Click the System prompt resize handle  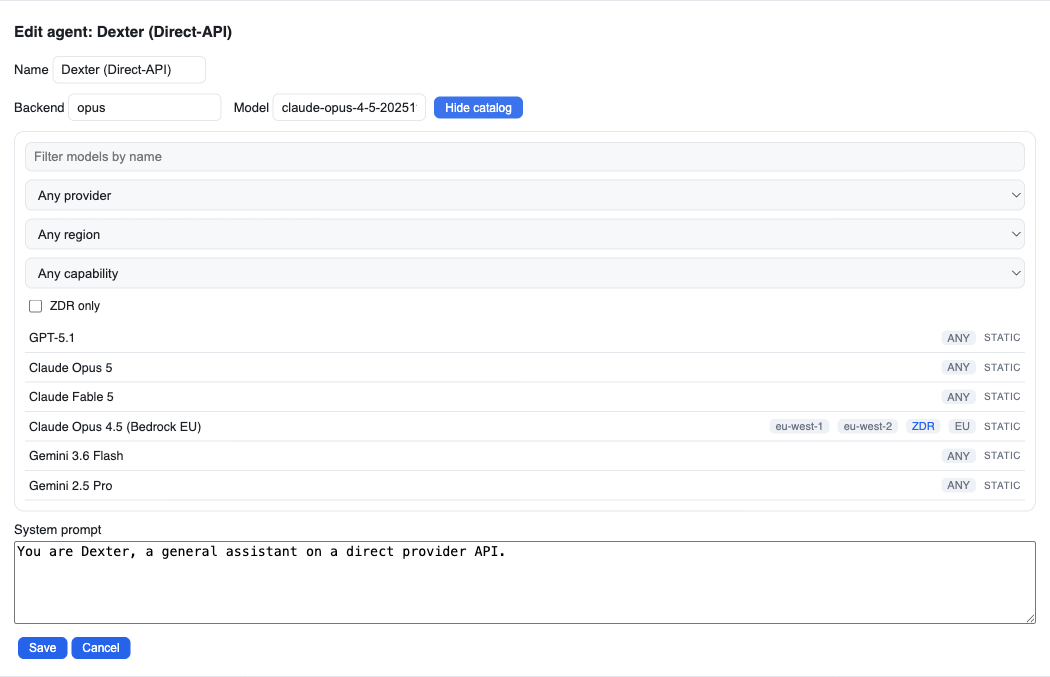click(x=1030, y=618)
